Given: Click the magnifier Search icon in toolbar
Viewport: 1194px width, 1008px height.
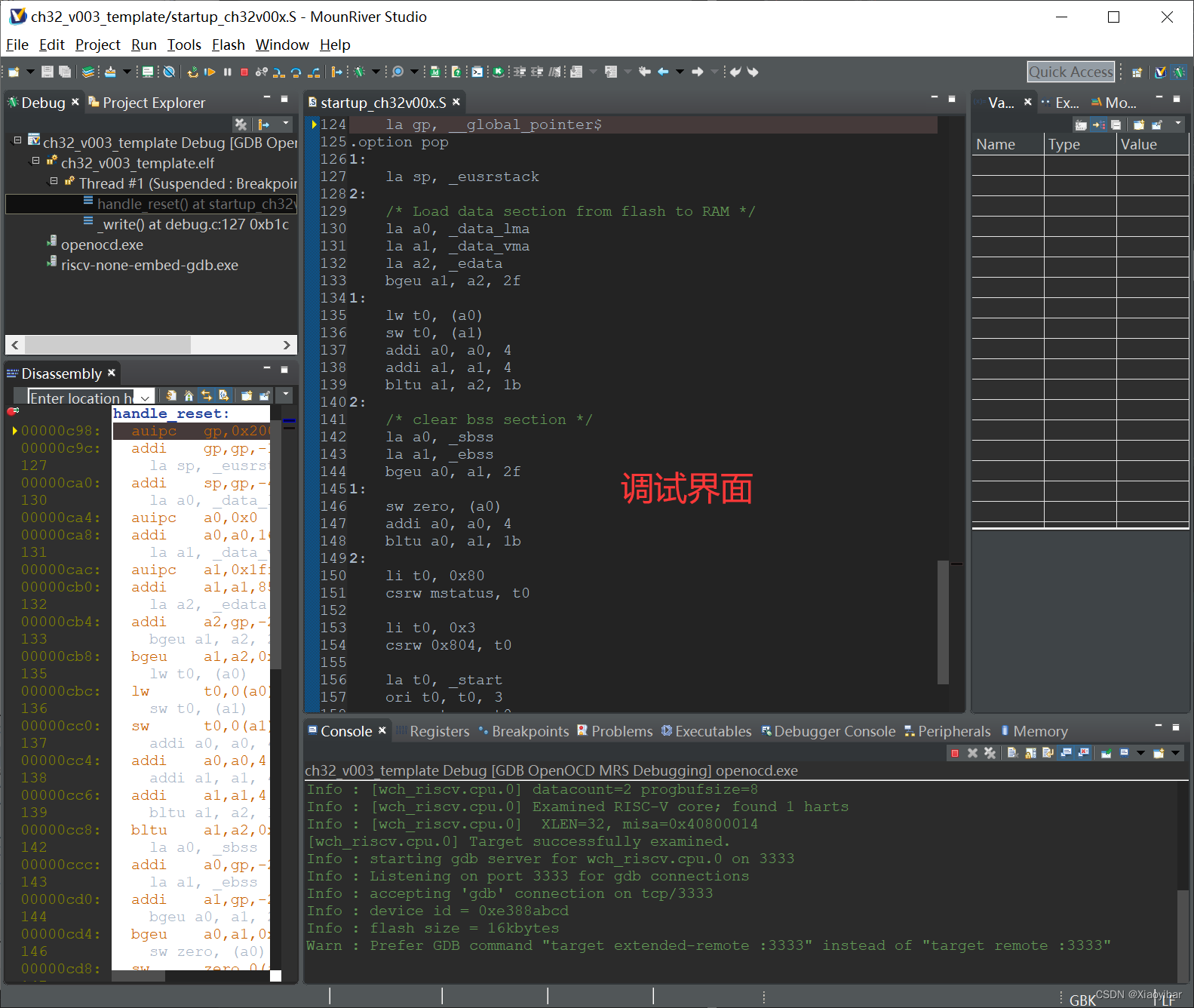Looking at the screenshot, I should (x=397, y=72).
